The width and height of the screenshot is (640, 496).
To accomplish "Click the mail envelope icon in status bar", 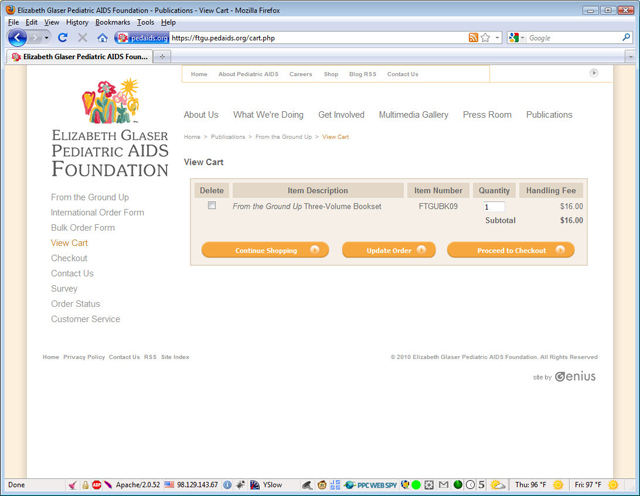I will 443,485.
